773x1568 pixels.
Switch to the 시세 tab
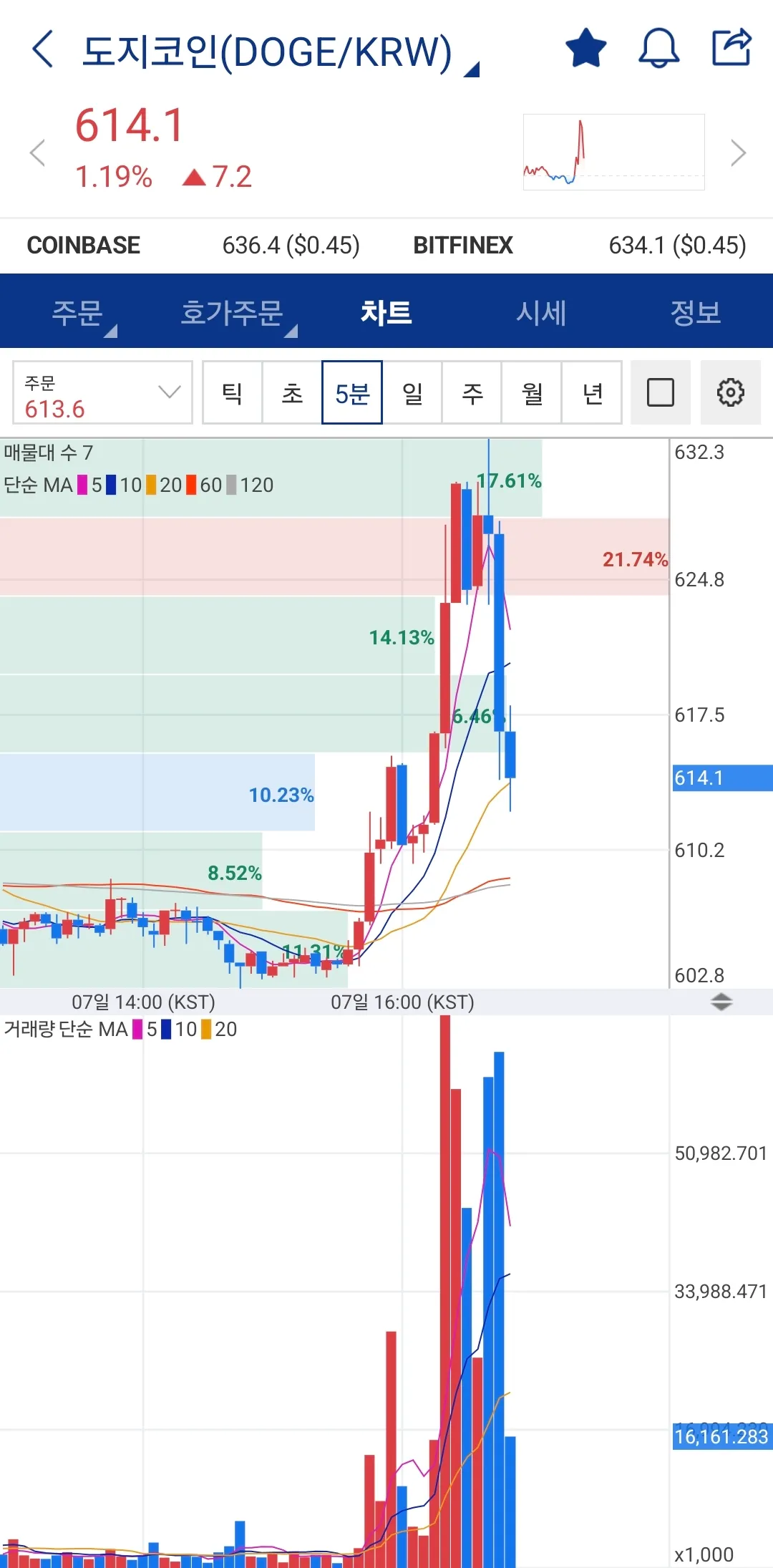pyautogui.click(x=541, y=313)
